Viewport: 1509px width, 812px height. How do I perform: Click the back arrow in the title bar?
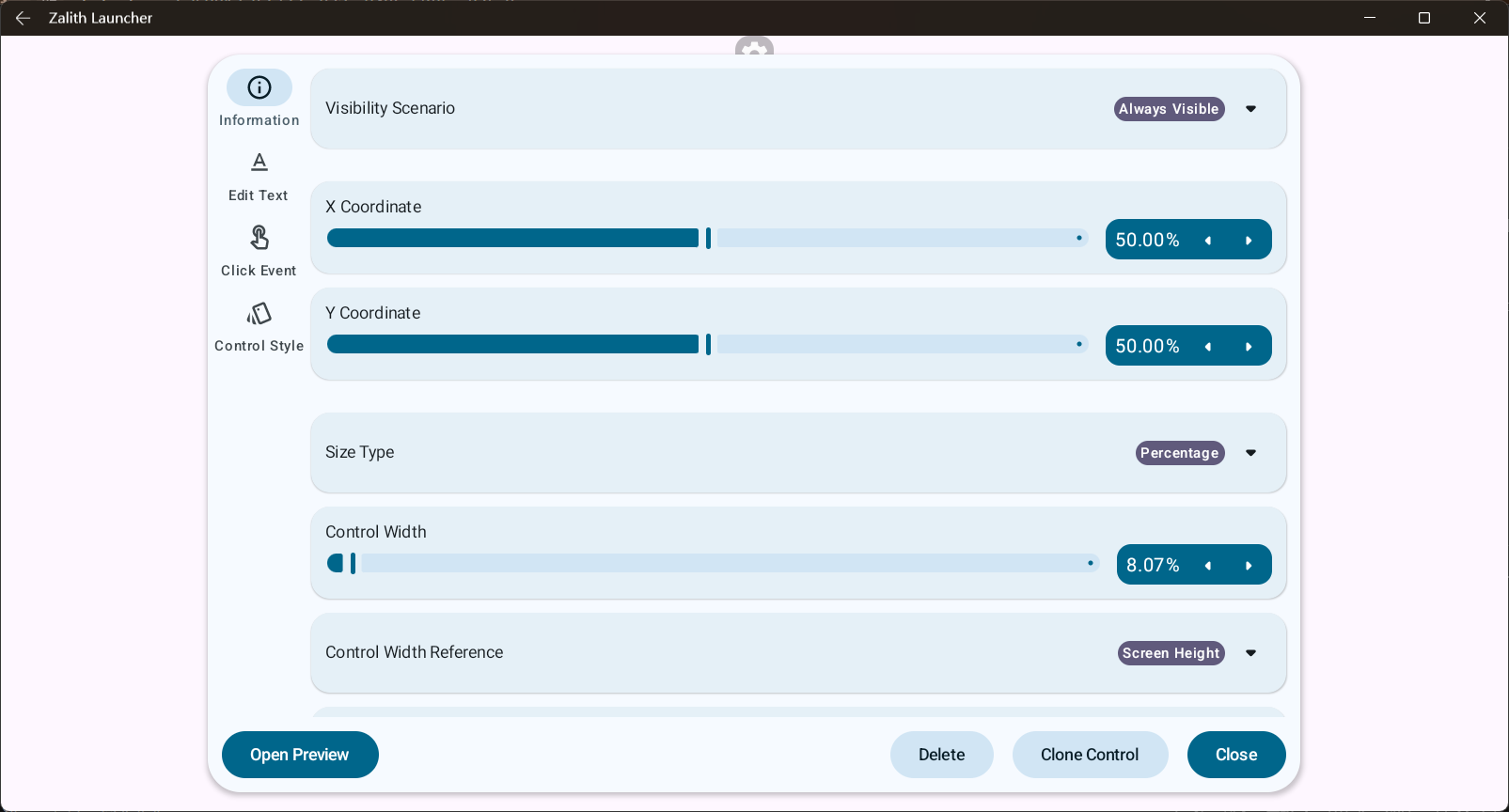tap(23, 18)
